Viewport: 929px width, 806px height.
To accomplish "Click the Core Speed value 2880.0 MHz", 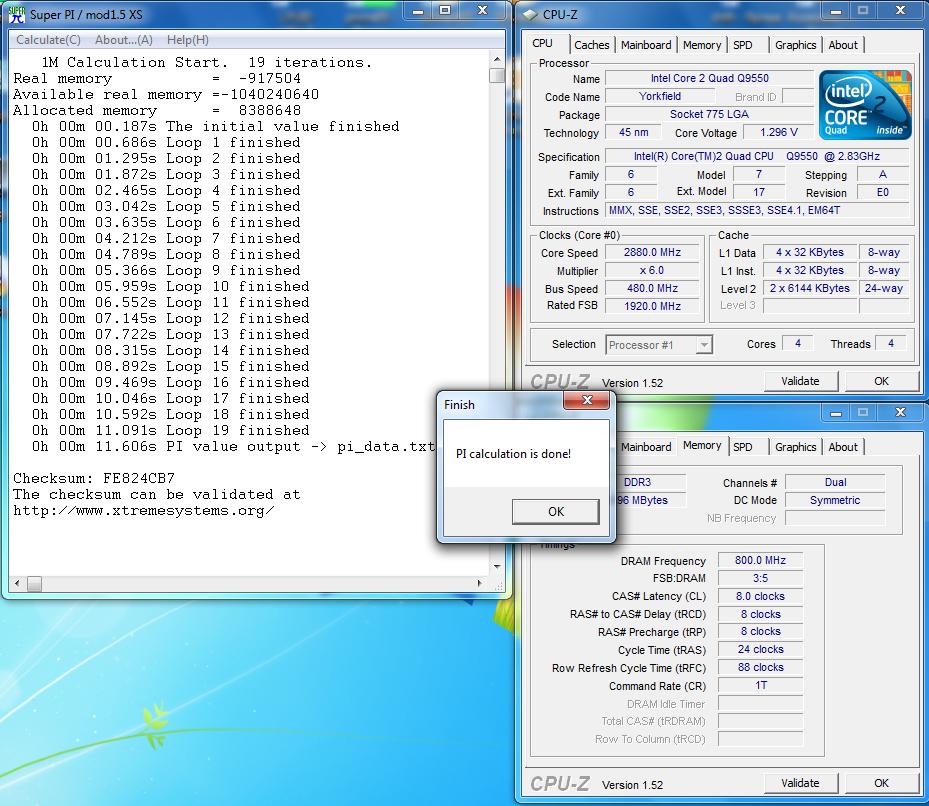I will click(x=652, y=252).
